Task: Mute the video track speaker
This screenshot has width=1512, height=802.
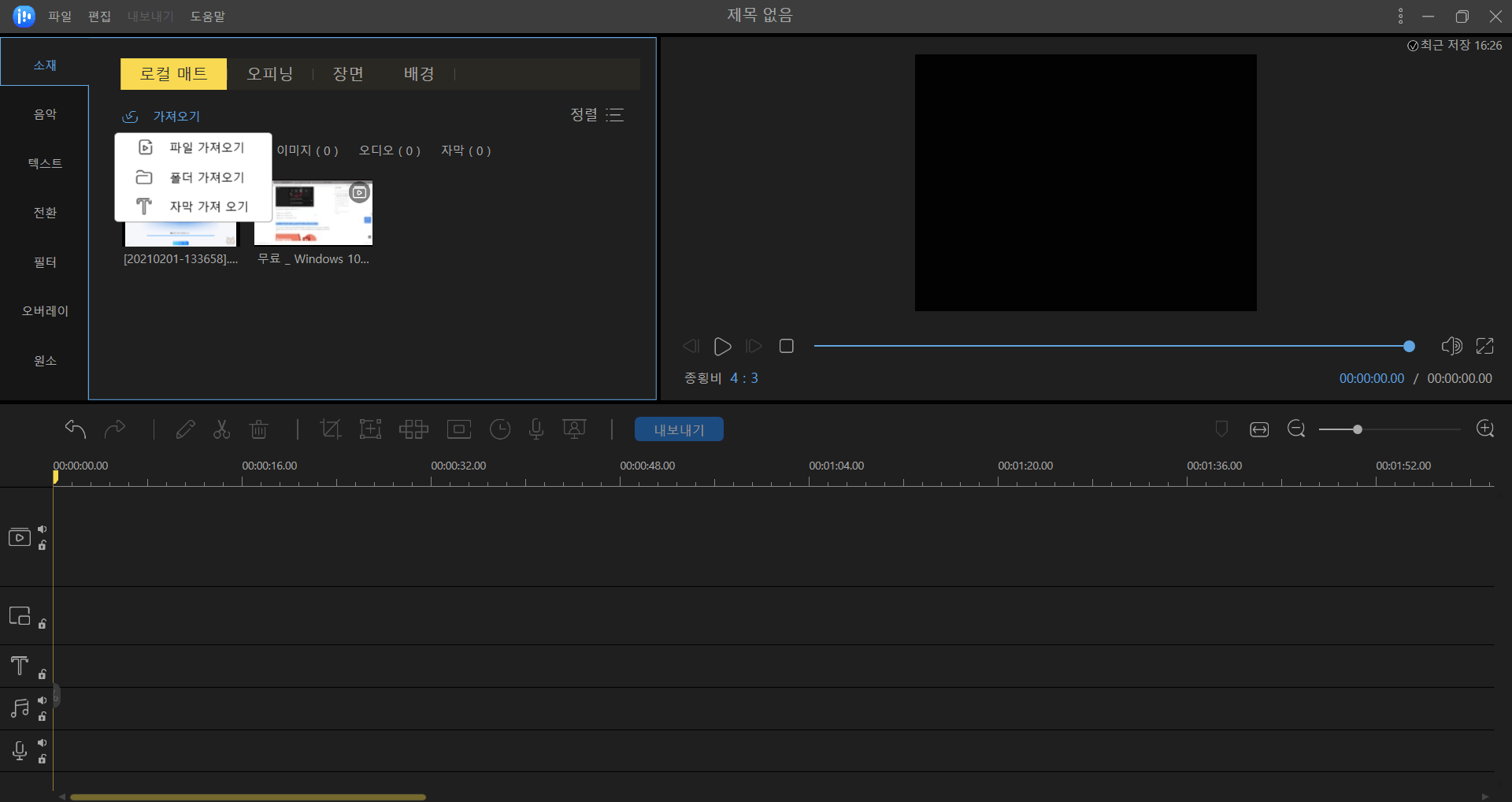Action: 43,529
